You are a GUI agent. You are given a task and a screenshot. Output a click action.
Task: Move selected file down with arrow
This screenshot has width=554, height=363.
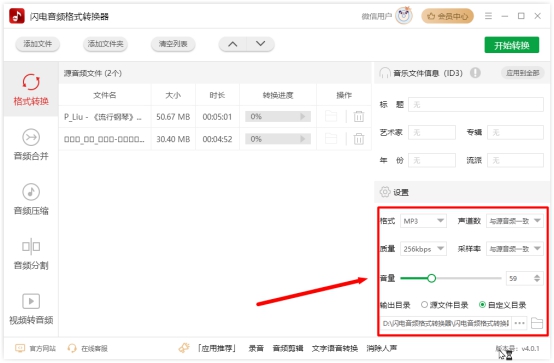260,44
